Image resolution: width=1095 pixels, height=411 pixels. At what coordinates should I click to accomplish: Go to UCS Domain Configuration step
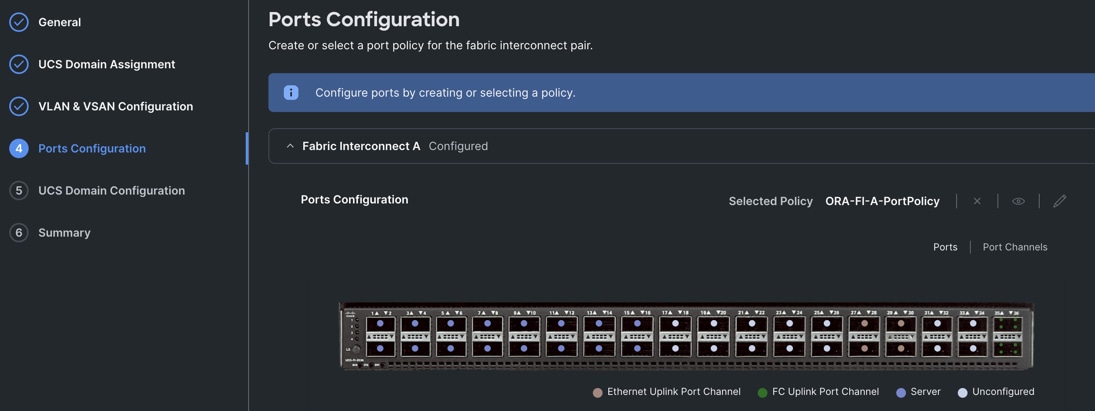[x=111, y=190]
